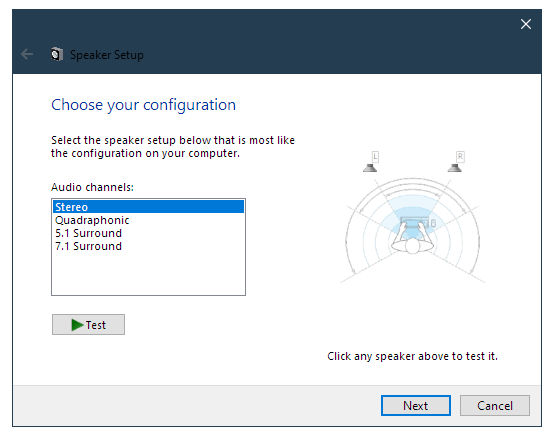Click the Speaker Setup title icon
Viewport: 553px width, 442px height.
click(x=56, y=54)
